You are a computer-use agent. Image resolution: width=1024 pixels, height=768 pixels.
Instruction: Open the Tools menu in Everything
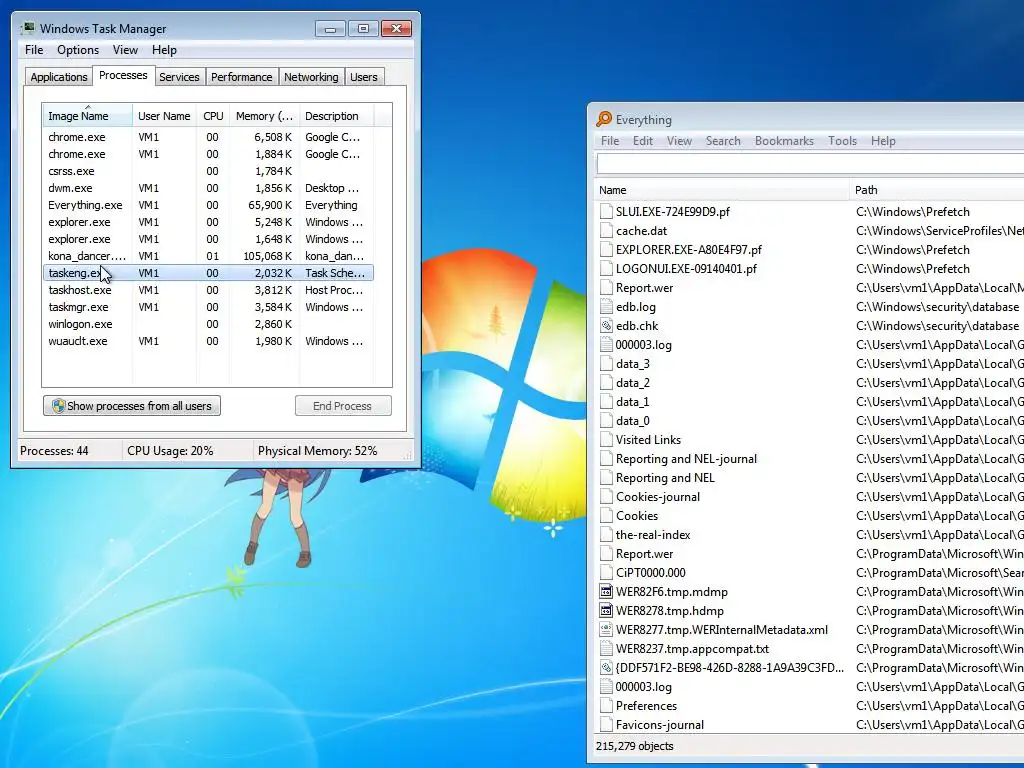(x=842, y=141)
